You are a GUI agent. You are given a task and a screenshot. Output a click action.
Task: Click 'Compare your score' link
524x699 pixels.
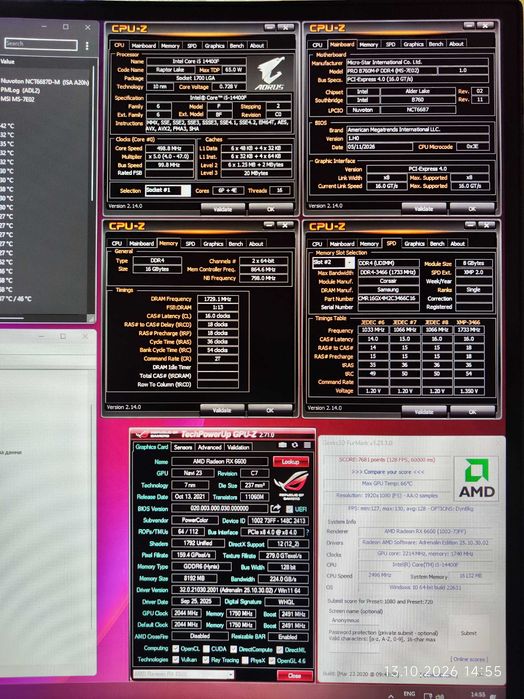pos(388,472)
